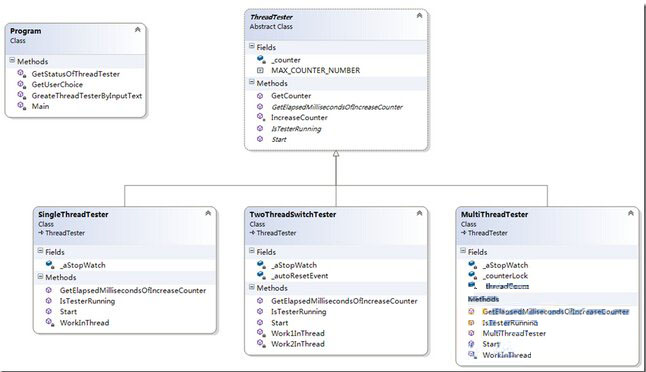The image size is (646, 372).
Task: Click the WorkInThread icon in SingleThreadTester
Action: tap(50, 322)
